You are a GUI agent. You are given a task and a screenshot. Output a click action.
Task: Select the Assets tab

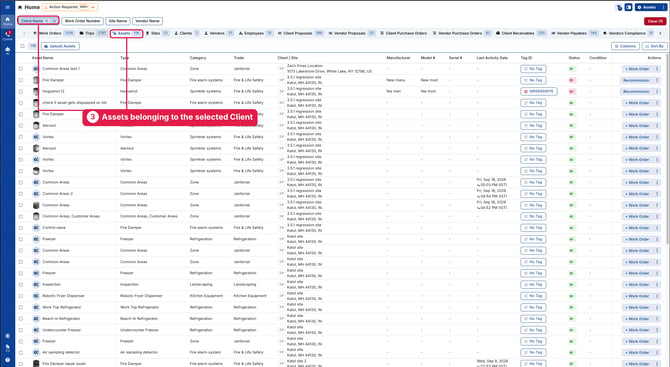(x=126, y=33)
